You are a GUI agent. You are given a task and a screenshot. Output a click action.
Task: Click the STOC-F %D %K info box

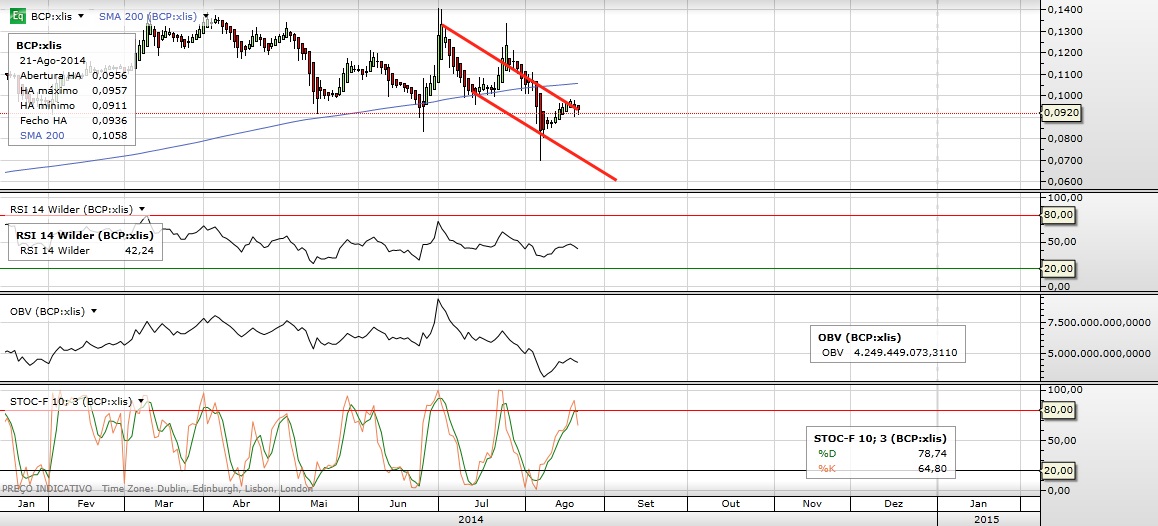click(x=880, y=453)
